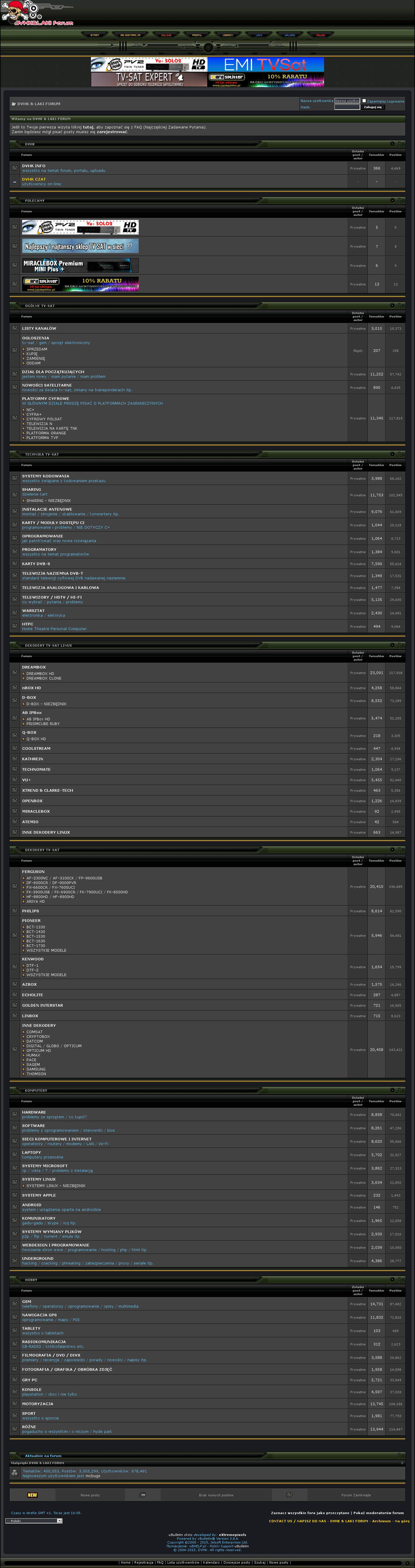
Task: Click the arrow icon beside DVHK CZAT
Action: click(x=15, y=181)
